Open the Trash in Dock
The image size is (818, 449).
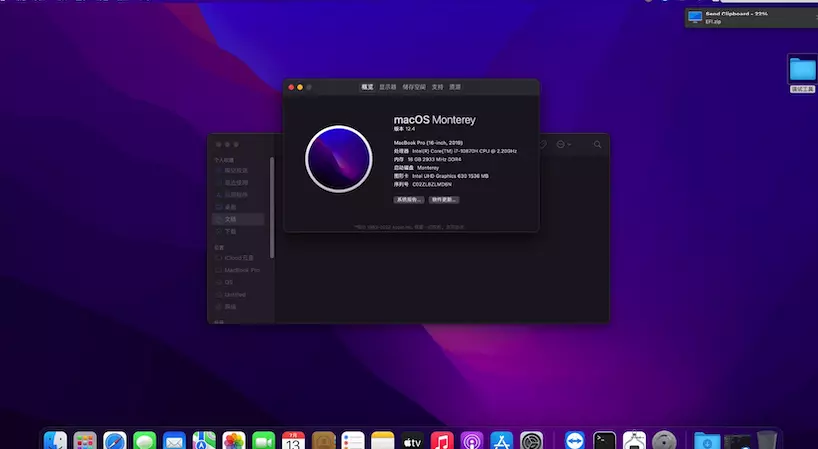coord(767,441)
